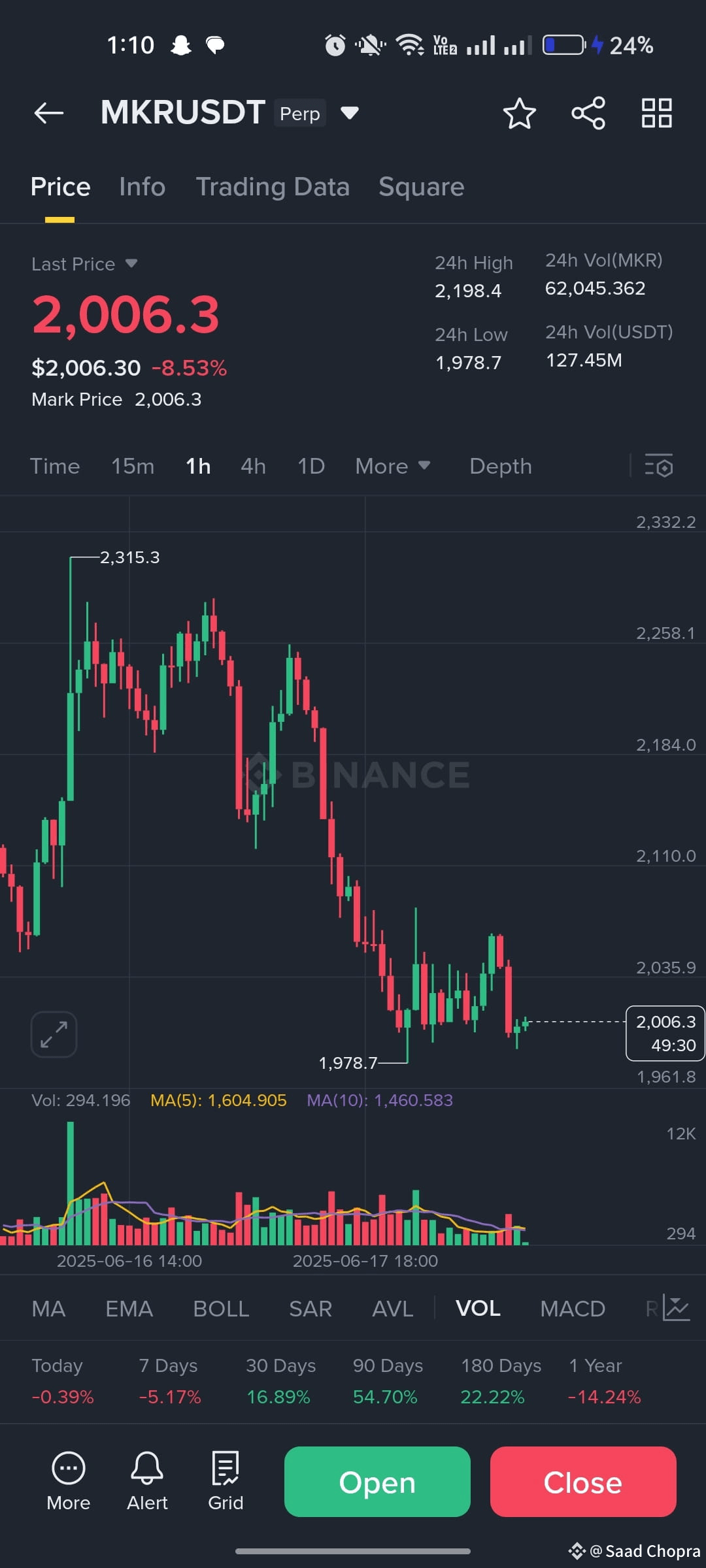Image resolution: width=706 pixels, height=1568 pixels.
Task: Tap the 2,006.3 current price tag on chart
Action: [665, 1033]
